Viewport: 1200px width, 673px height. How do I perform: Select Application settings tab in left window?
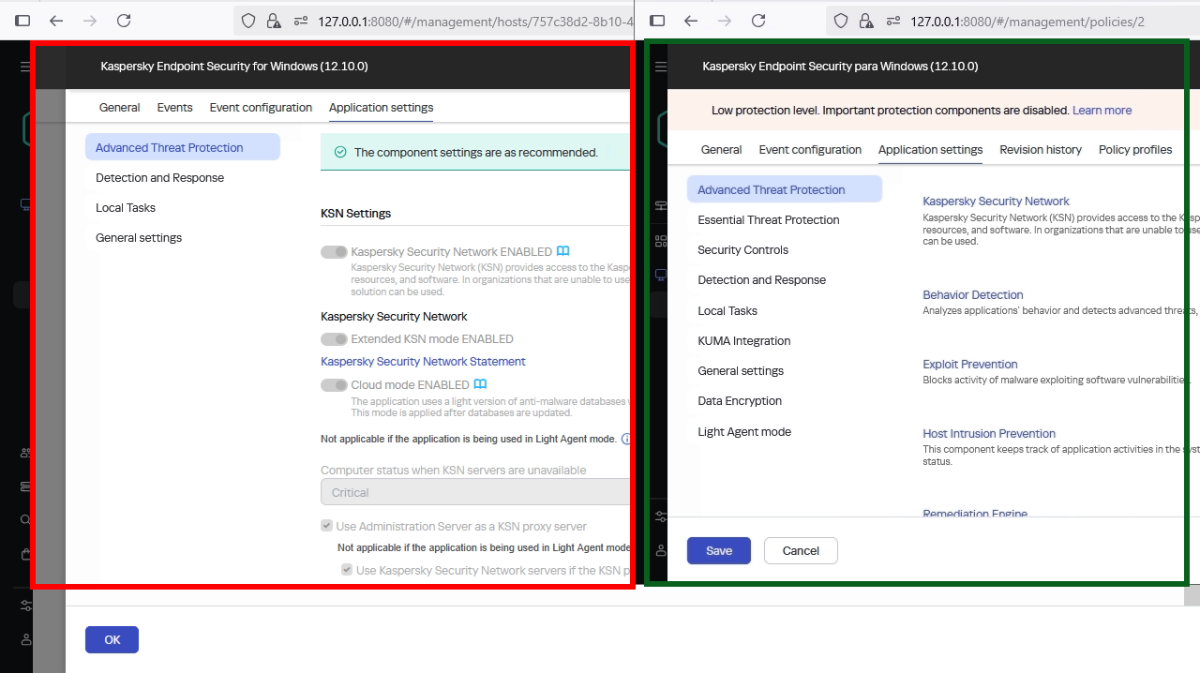[x=381, y=107]
